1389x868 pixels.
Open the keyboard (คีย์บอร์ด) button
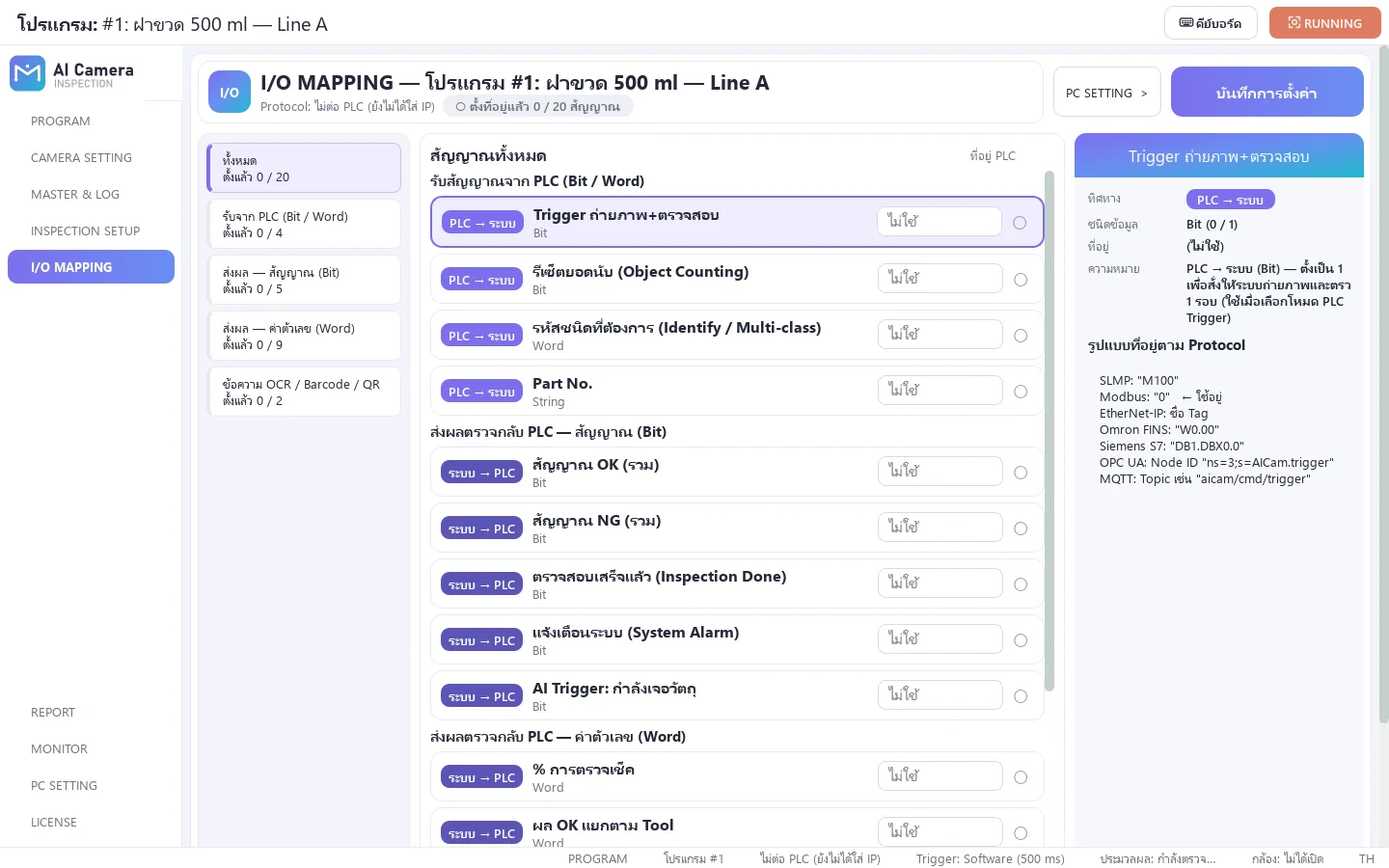1211,23
